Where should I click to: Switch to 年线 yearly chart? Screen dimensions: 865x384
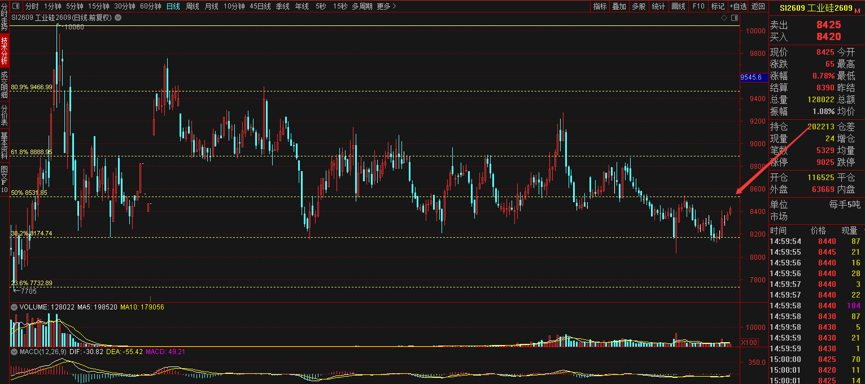301,7
